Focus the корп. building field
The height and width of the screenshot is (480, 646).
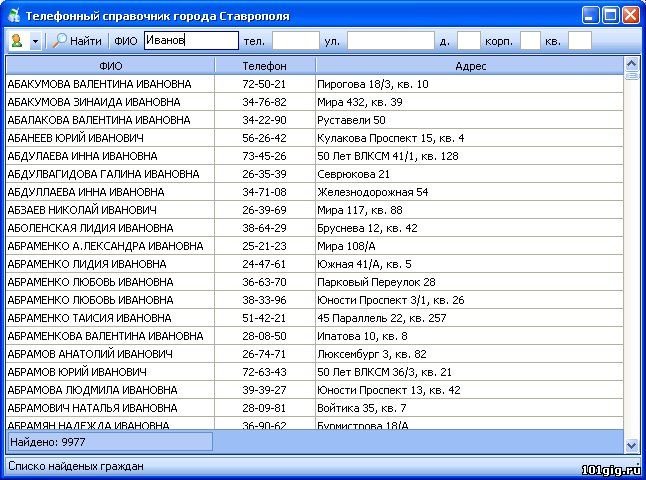click(x=530, y=41)
